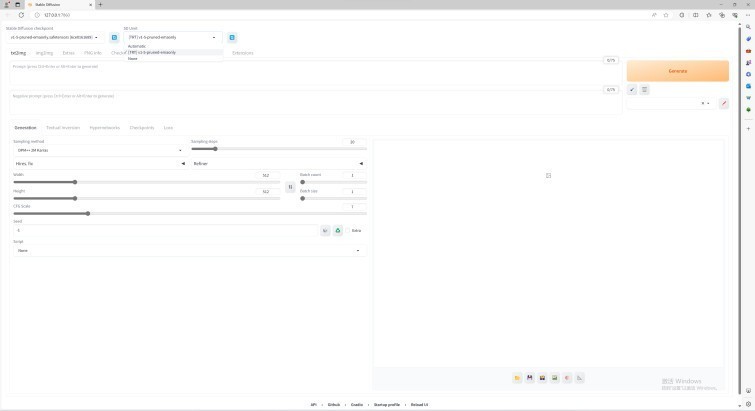Open the Lora sub-tab
Image resolution: width=755 pixels, height=411 pixels.
pos(168,128)
